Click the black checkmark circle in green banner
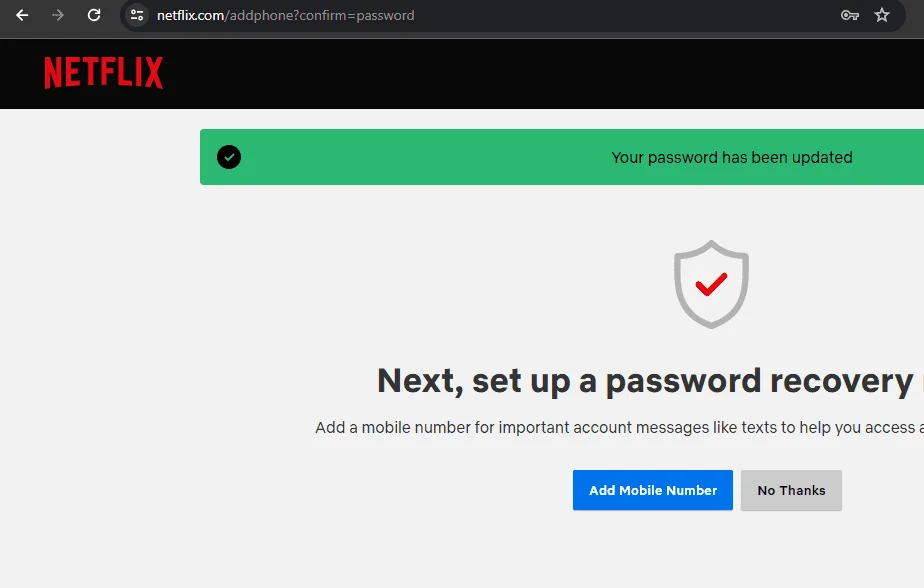924x588 pixels. point(229,157)
